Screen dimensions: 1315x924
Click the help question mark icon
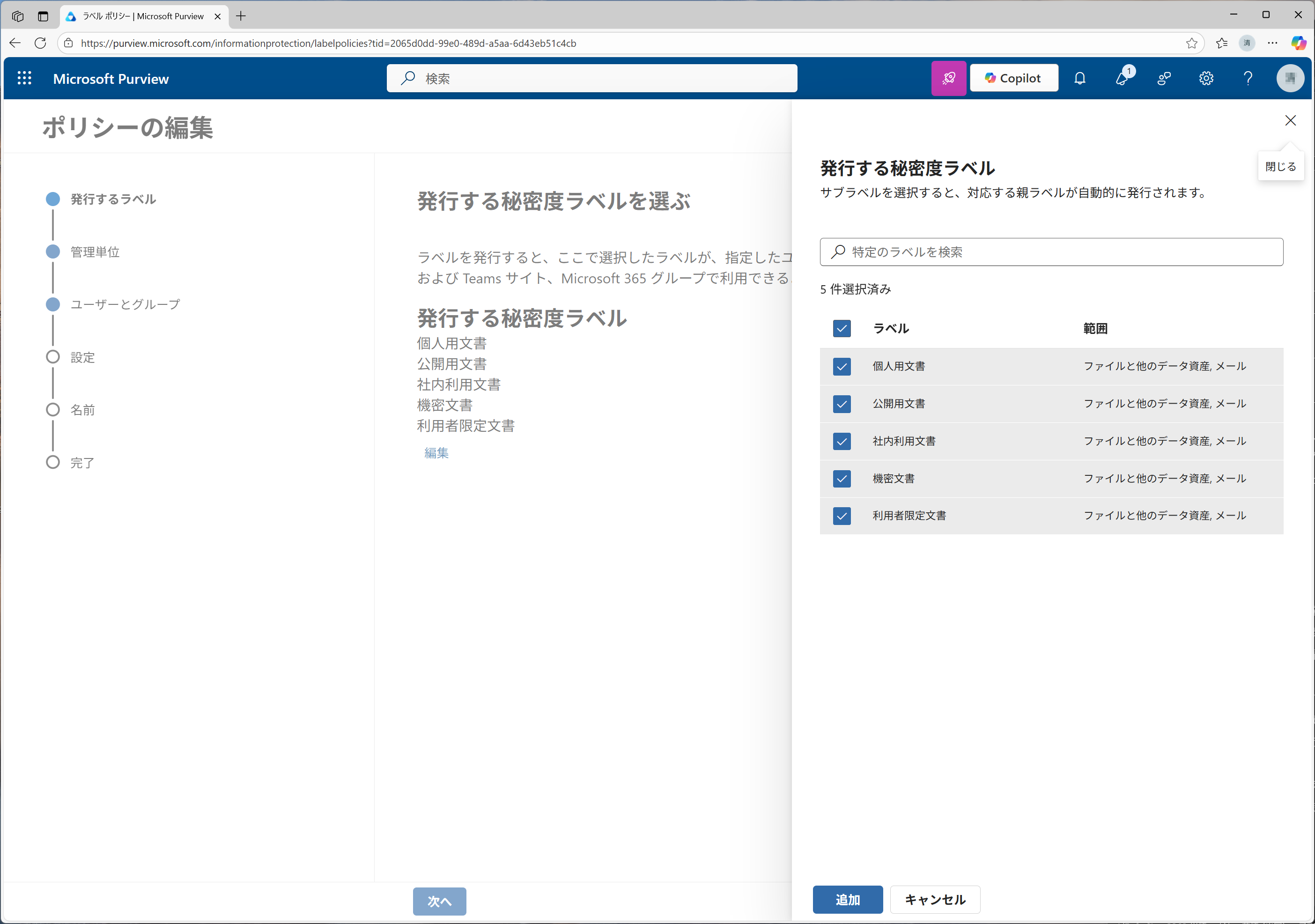point(1248,79)
